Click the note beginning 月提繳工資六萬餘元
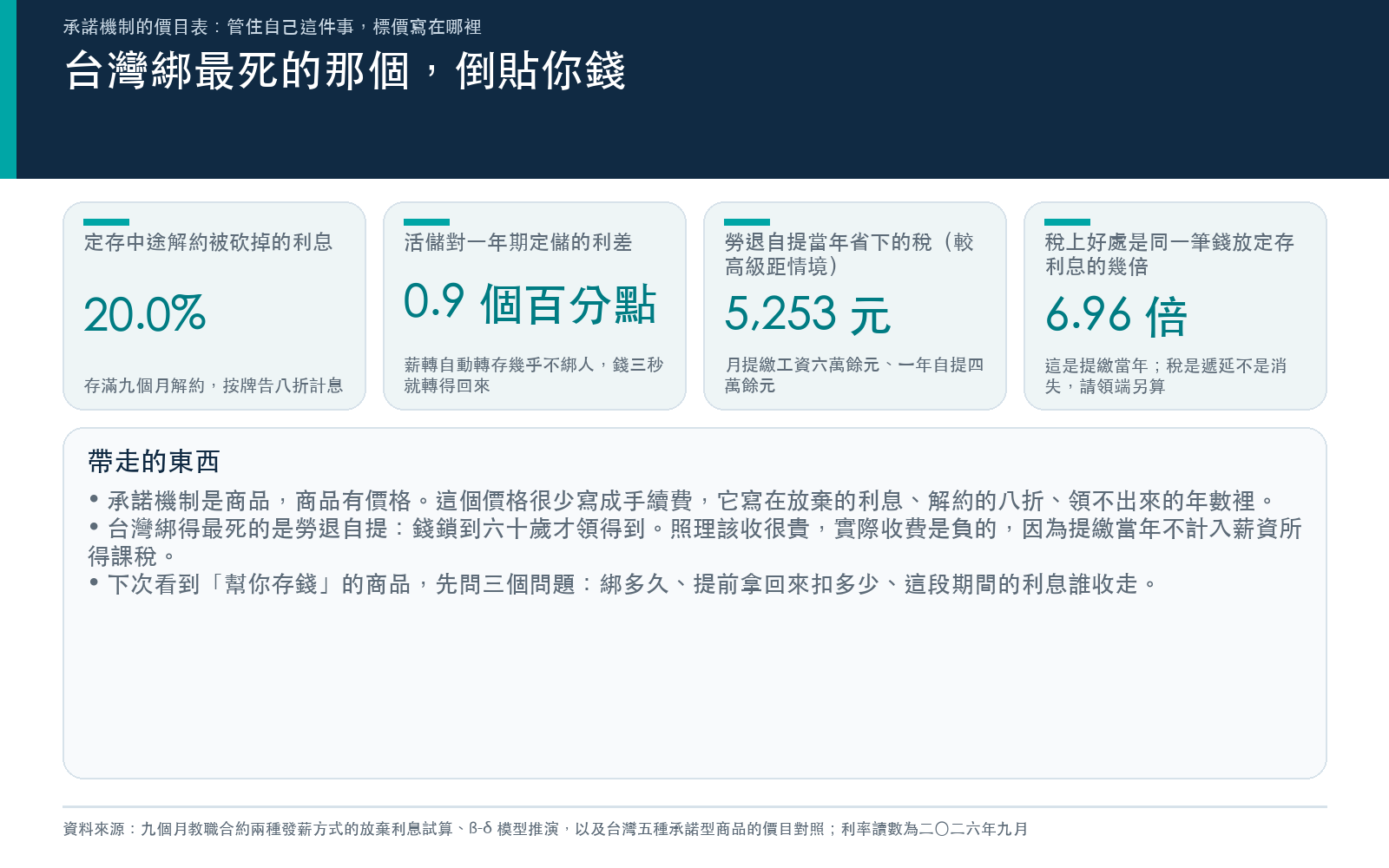The width and height of the screenshot is (1389, 868). 854,375
